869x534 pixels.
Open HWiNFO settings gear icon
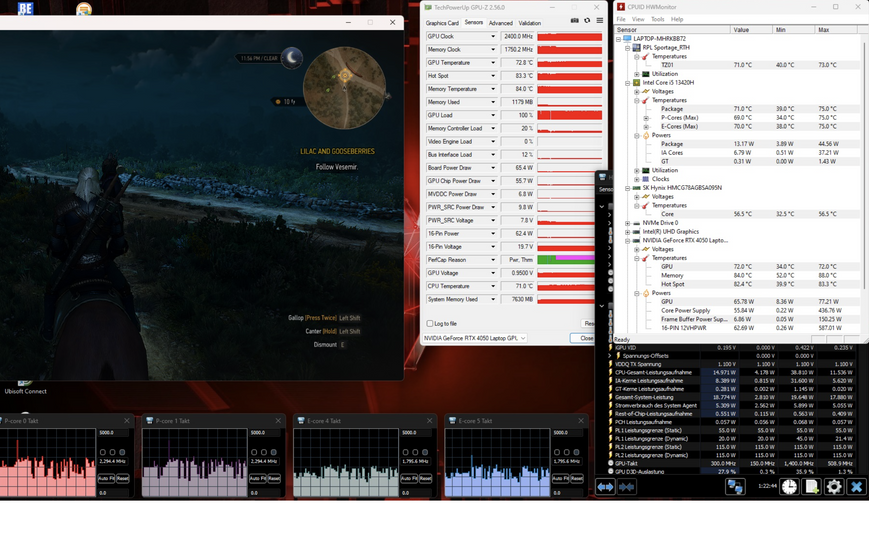point(834,487)
